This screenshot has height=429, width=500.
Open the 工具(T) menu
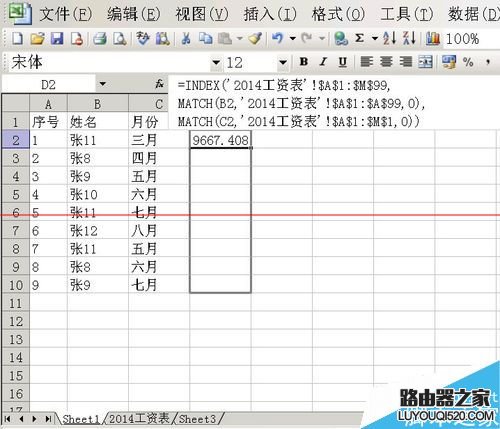coord(407,14)
